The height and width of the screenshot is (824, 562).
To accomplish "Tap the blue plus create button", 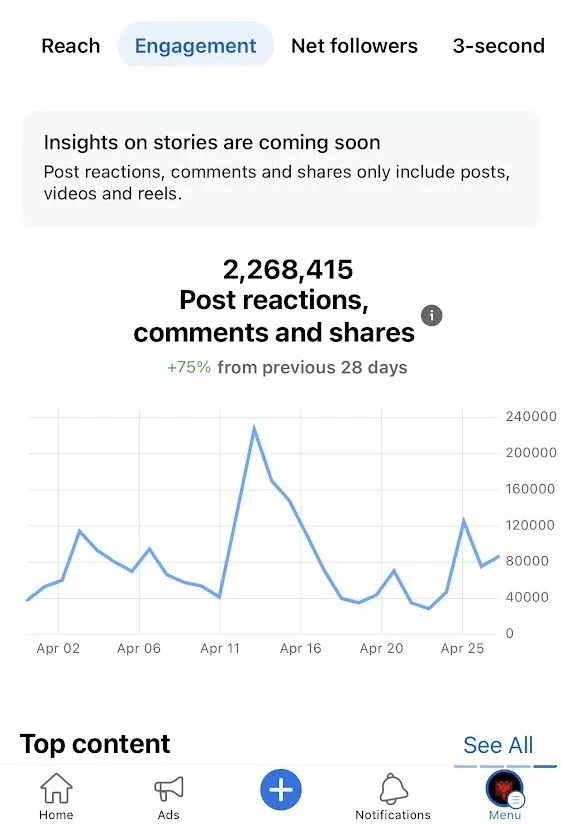I will [x=281, y=789].
